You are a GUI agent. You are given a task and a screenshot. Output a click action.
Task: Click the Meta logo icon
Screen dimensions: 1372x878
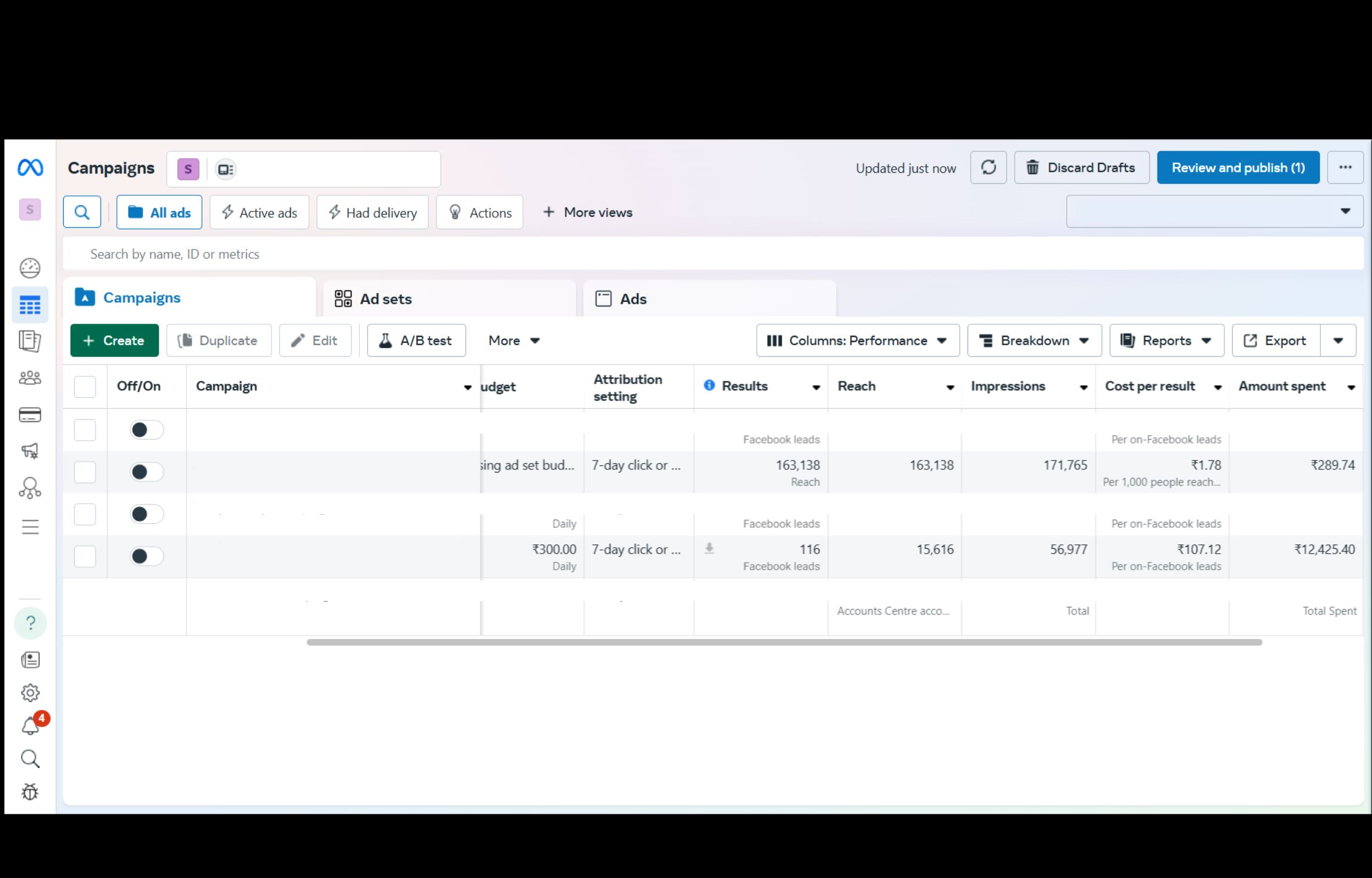pos(30,167)
